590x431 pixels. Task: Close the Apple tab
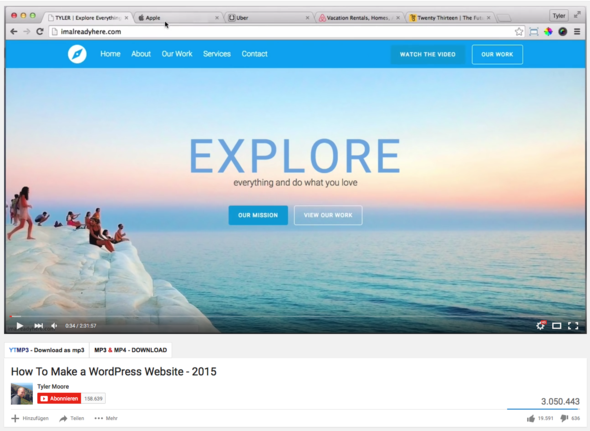click(x=217, y=18)
